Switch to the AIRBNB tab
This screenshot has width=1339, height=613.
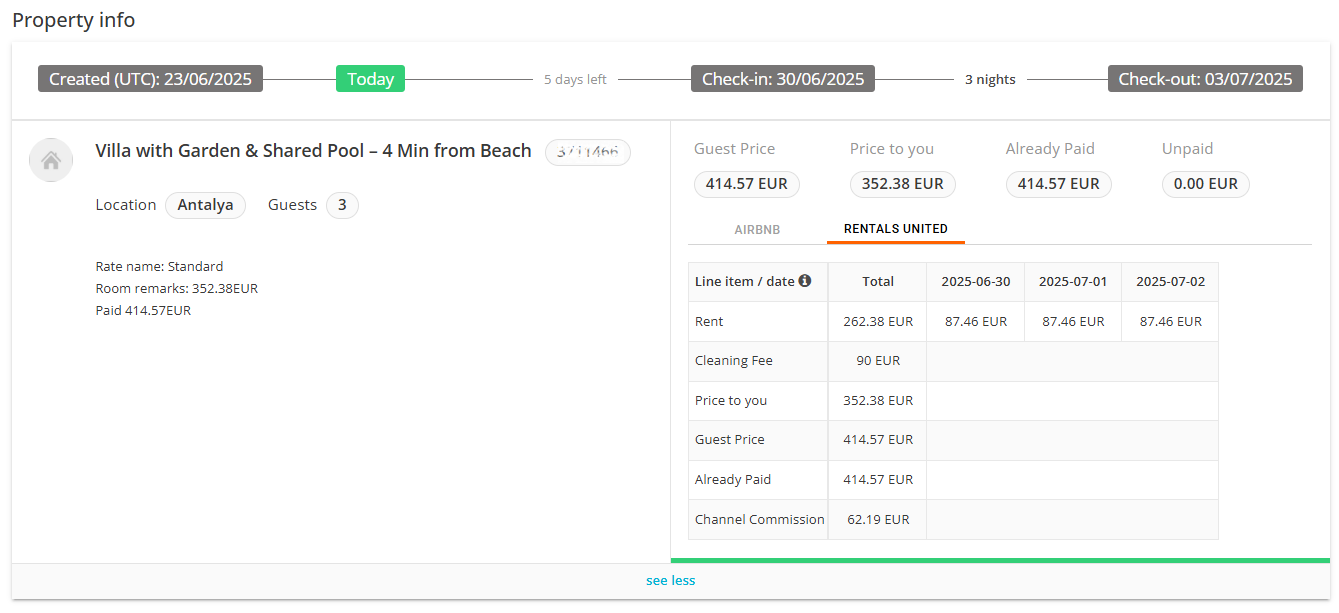click(x=757, y=229)
